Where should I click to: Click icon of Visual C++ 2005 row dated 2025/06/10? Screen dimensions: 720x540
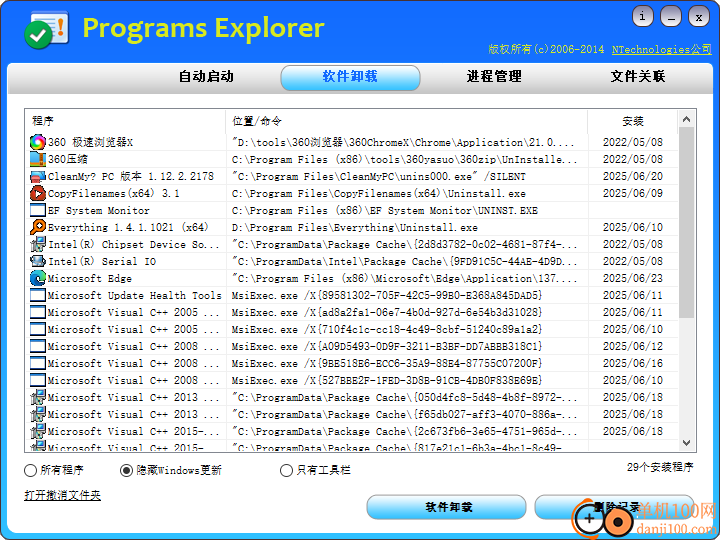38,329
